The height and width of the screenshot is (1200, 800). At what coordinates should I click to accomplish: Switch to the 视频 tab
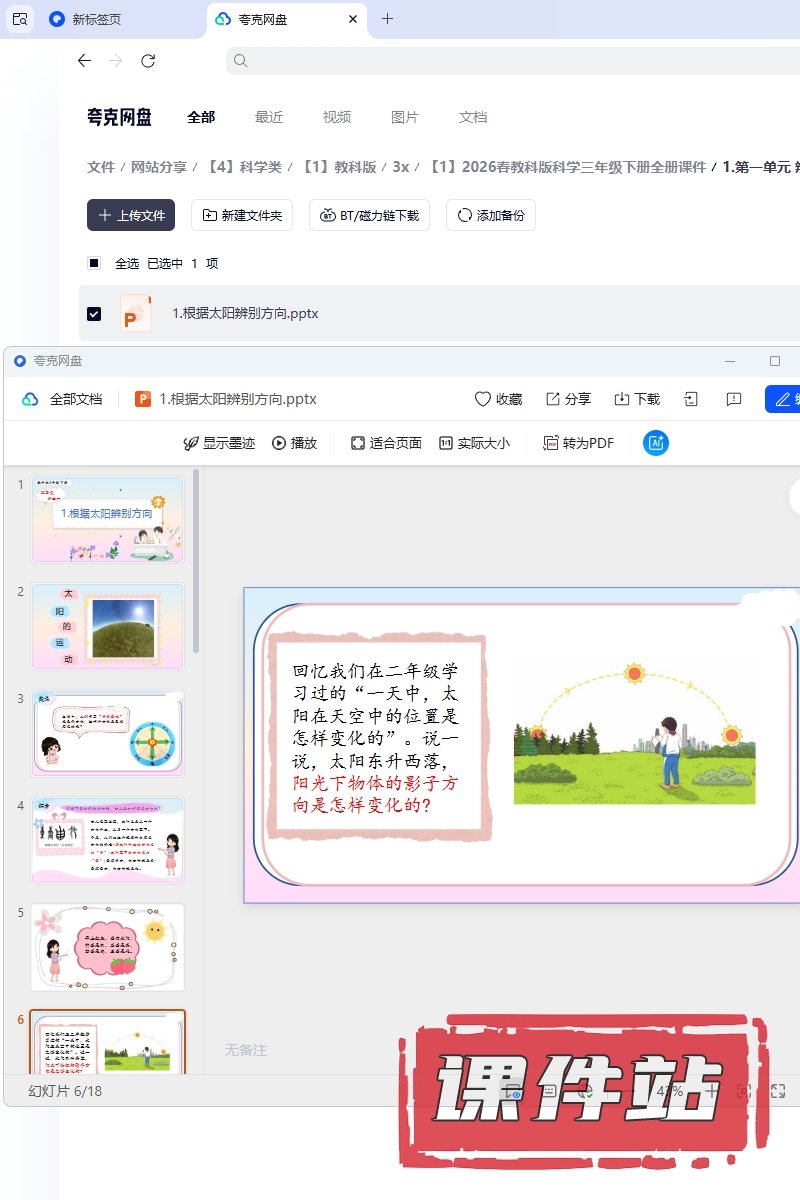pos(337,117)
